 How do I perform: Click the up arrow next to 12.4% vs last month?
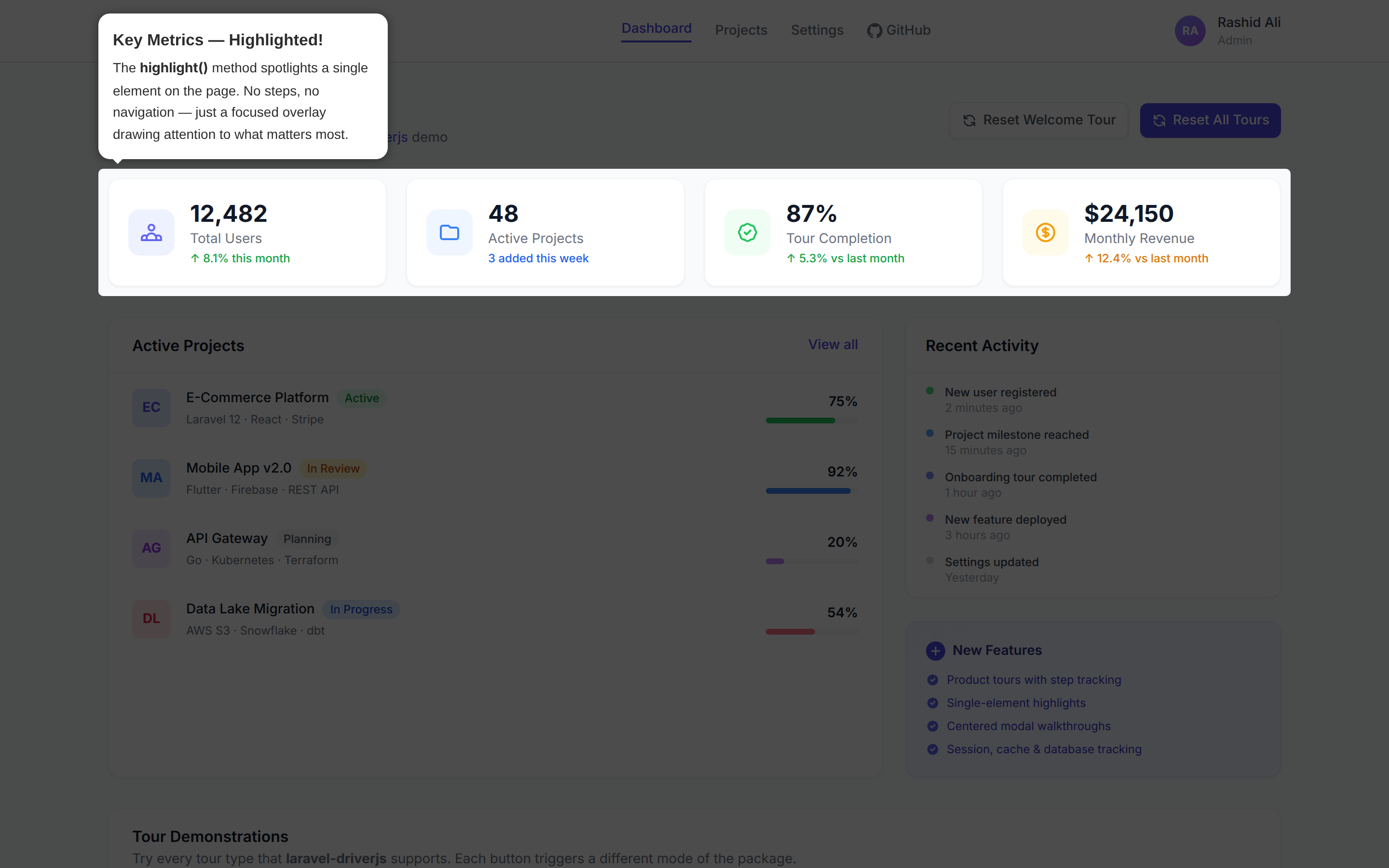coord(1089,258)
